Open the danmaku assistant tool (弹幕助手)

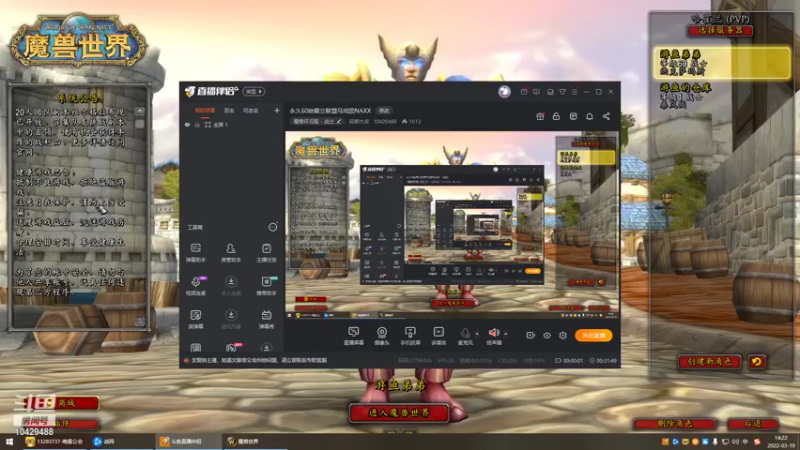[x=196, y=252]
